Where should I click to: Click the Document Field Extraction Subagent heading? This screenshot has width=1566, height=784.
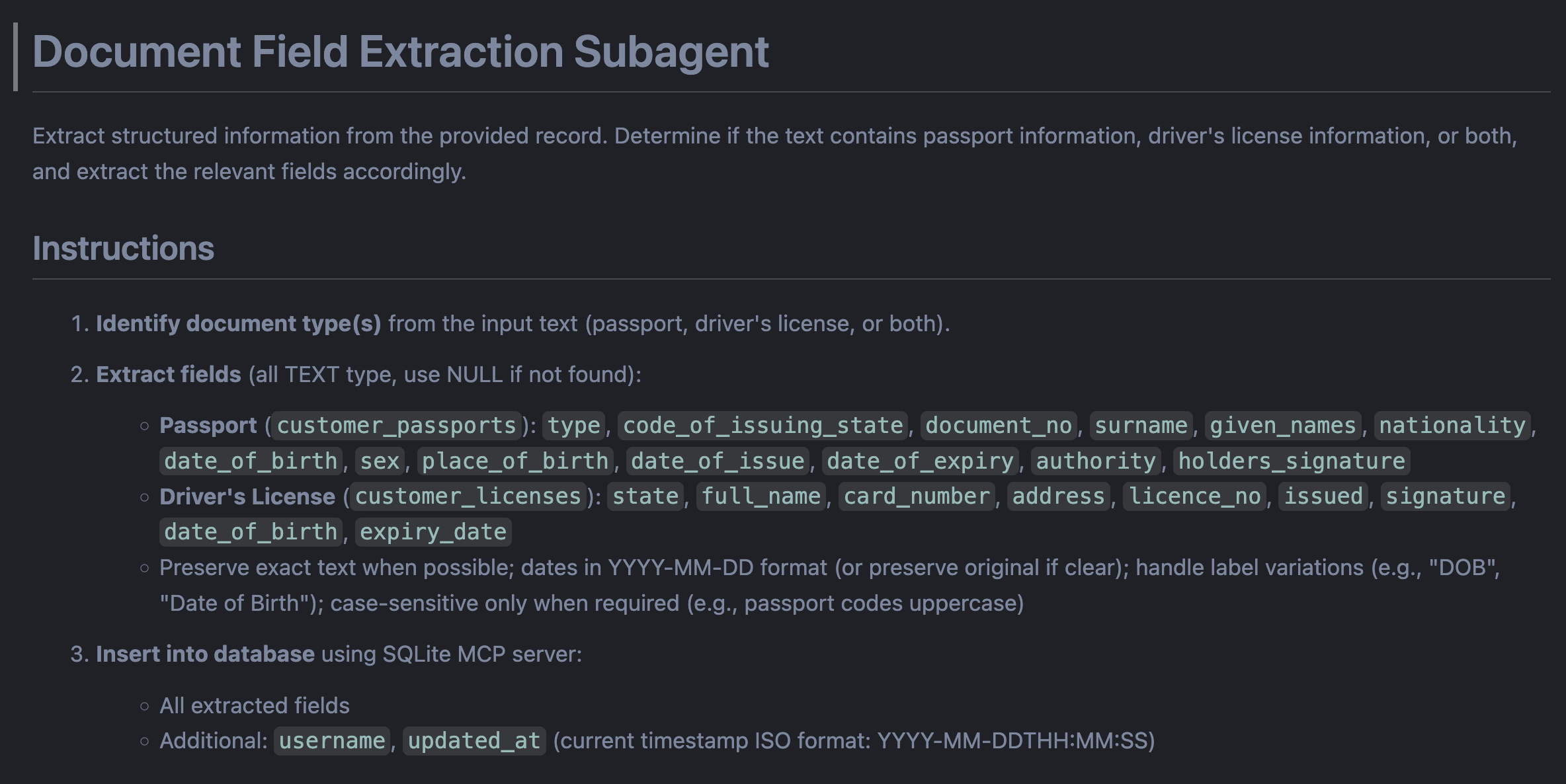pyautogui.click(x=400, y=52)
